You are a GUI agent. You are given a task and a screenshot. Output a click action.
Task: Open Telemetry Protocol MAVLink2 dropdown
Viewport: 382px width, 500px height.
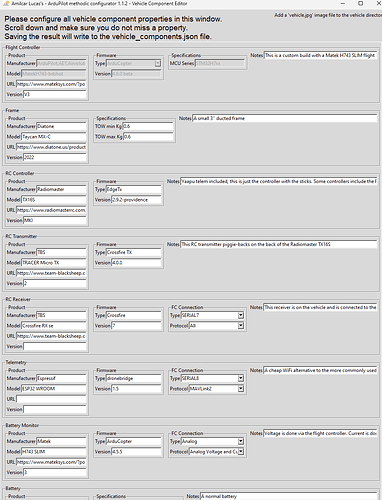pos(241,389)
